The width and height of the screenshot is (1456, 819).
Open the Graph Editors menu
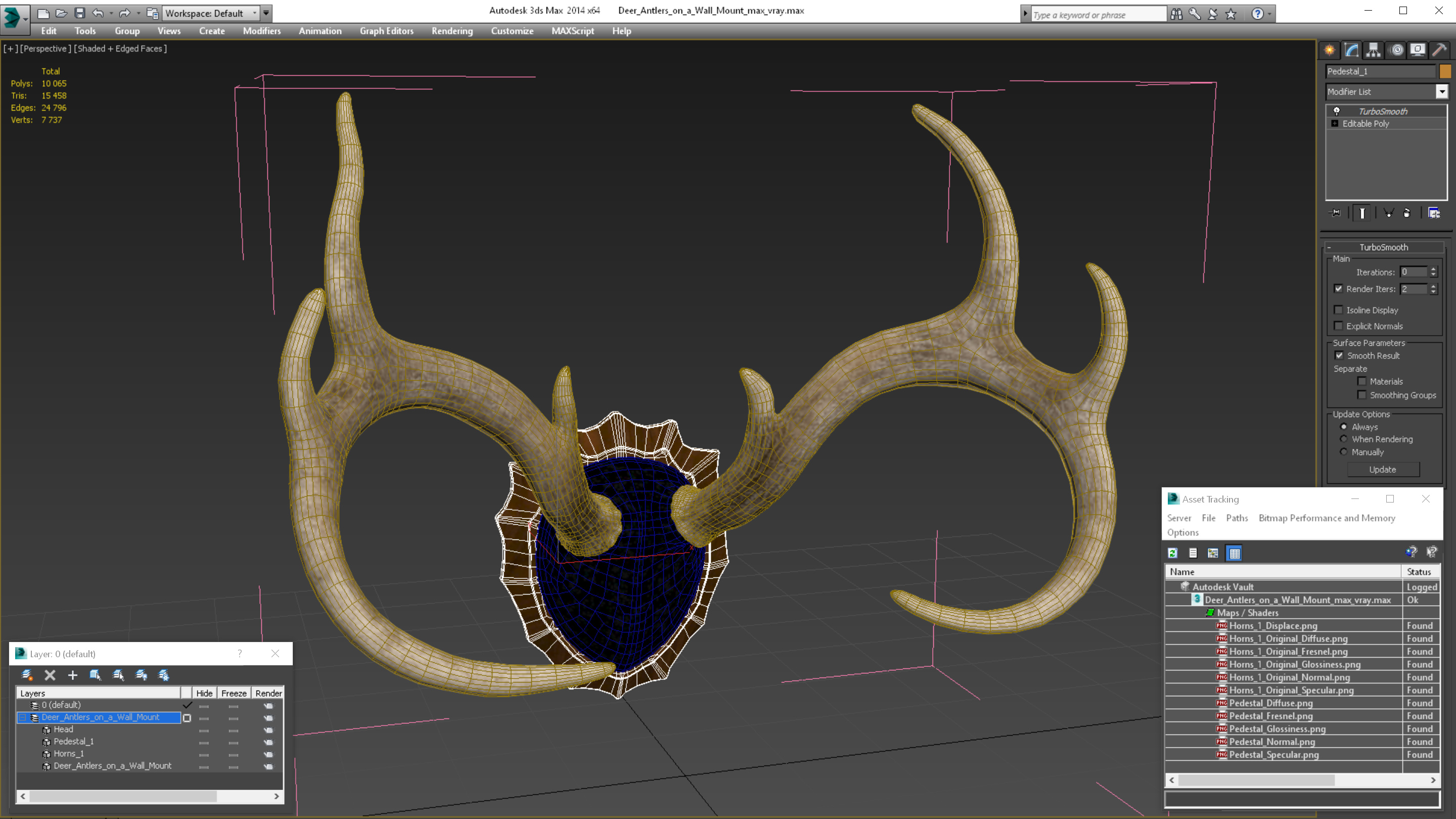coord(386,31)
